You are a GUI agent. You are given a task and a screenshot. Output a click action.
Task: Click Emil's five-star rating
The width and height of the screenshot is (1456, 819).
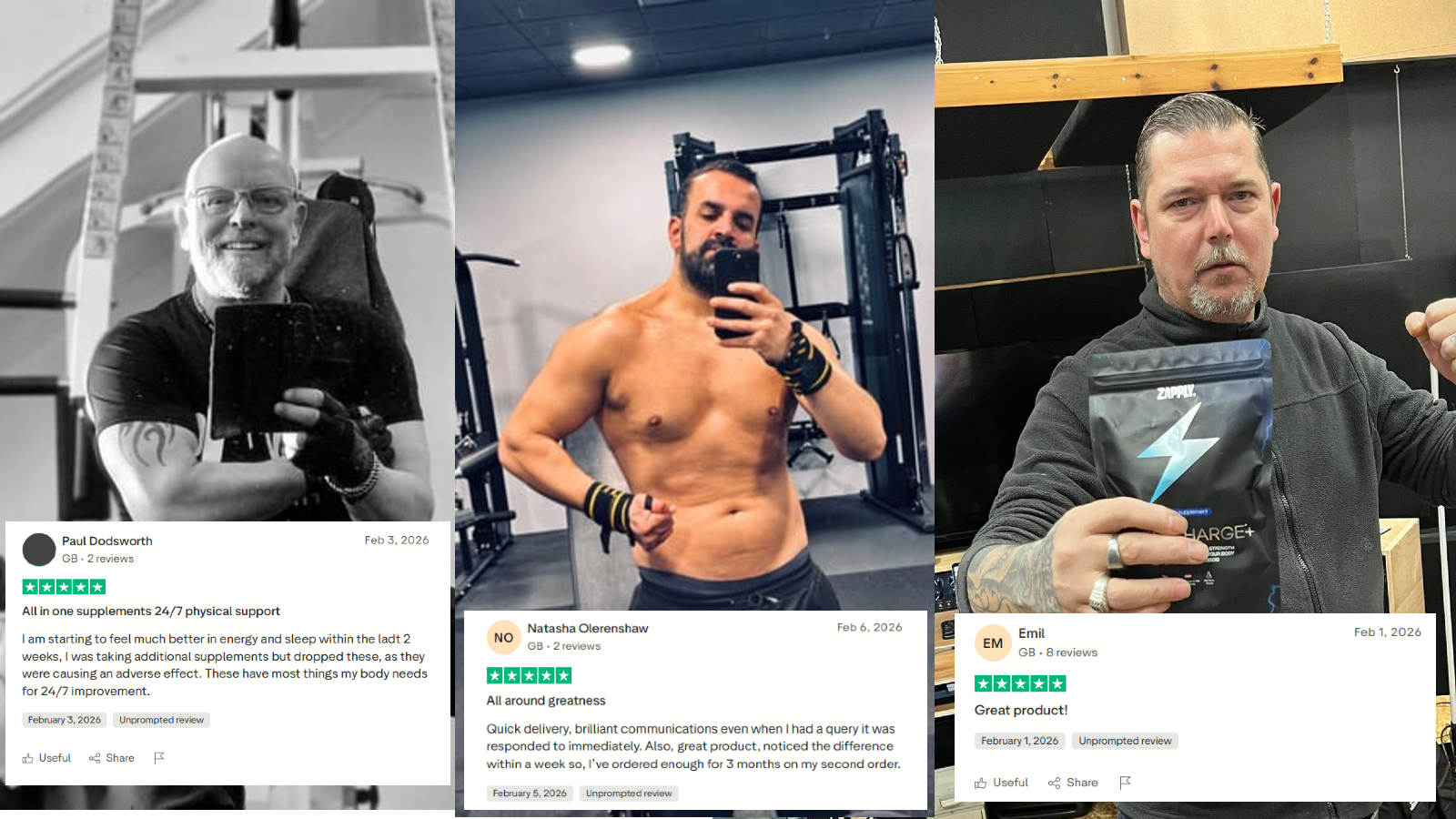[1020, 683]
